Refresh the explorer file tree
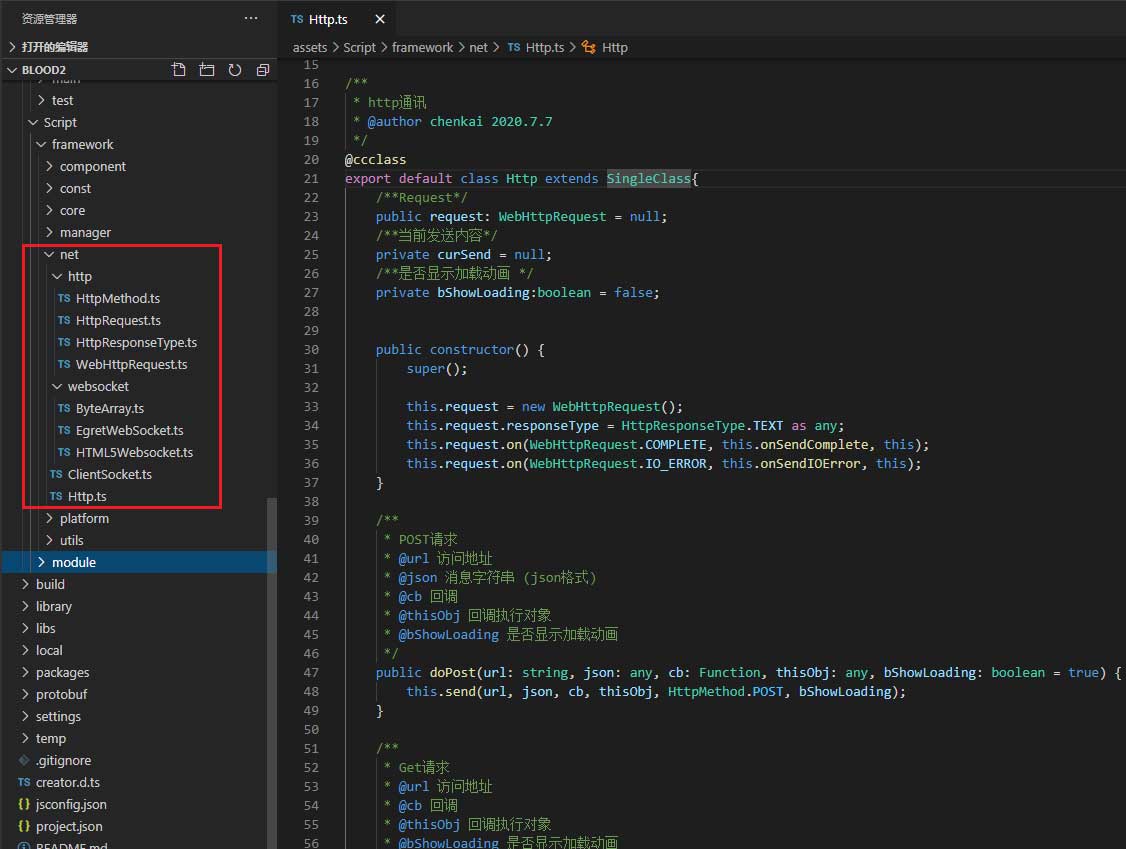1126x849 pixels. [235, 70]
